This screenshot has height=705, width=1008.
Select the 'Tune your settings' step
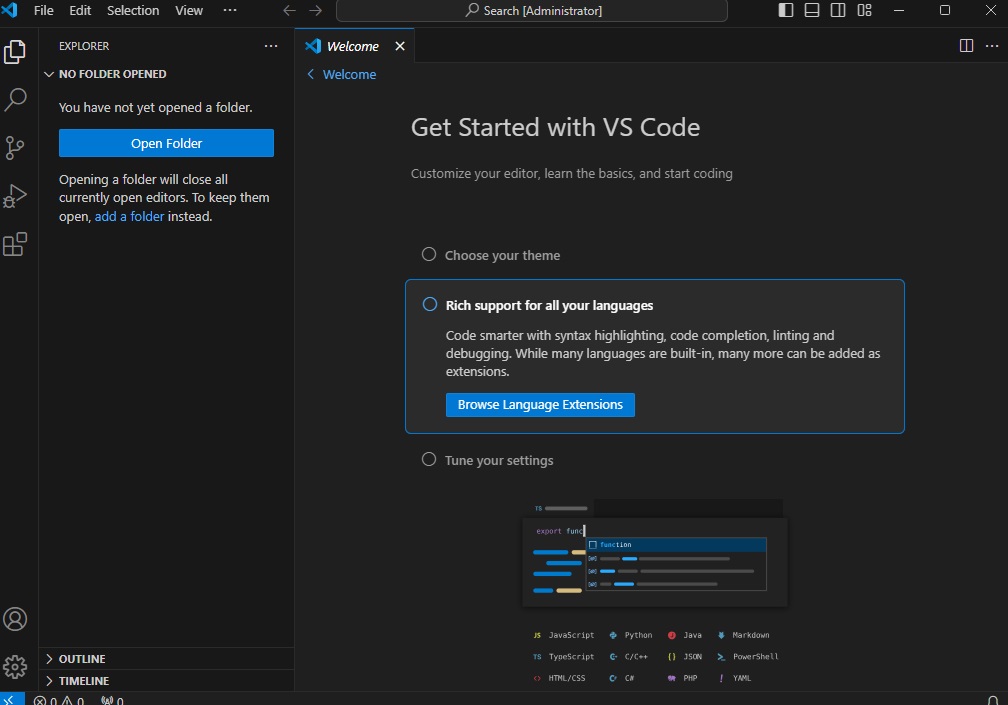coord(498,460)
